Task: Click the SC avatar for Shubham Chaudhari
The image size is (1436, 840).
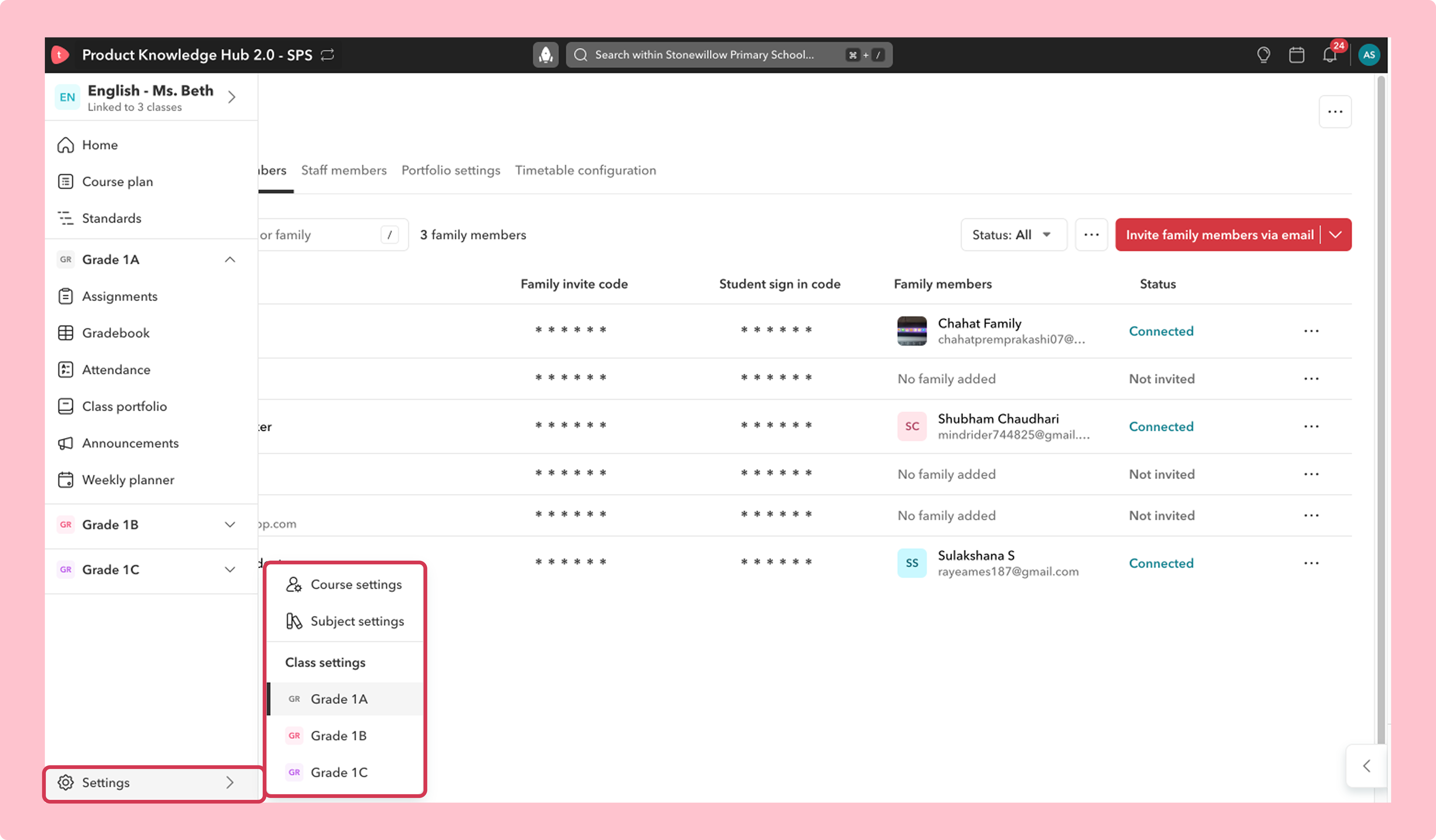Action: pos(912,427)
